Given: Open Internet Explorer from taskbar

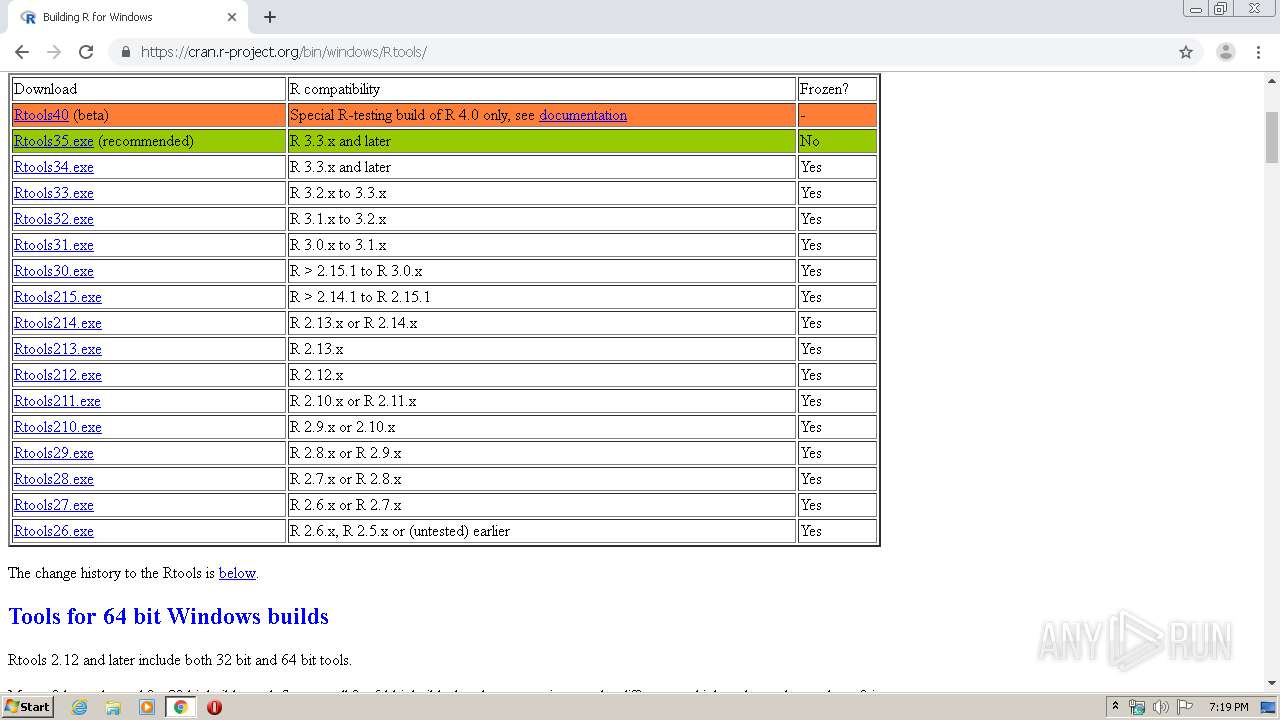Looking at the screenshot, I should point(79,707).
